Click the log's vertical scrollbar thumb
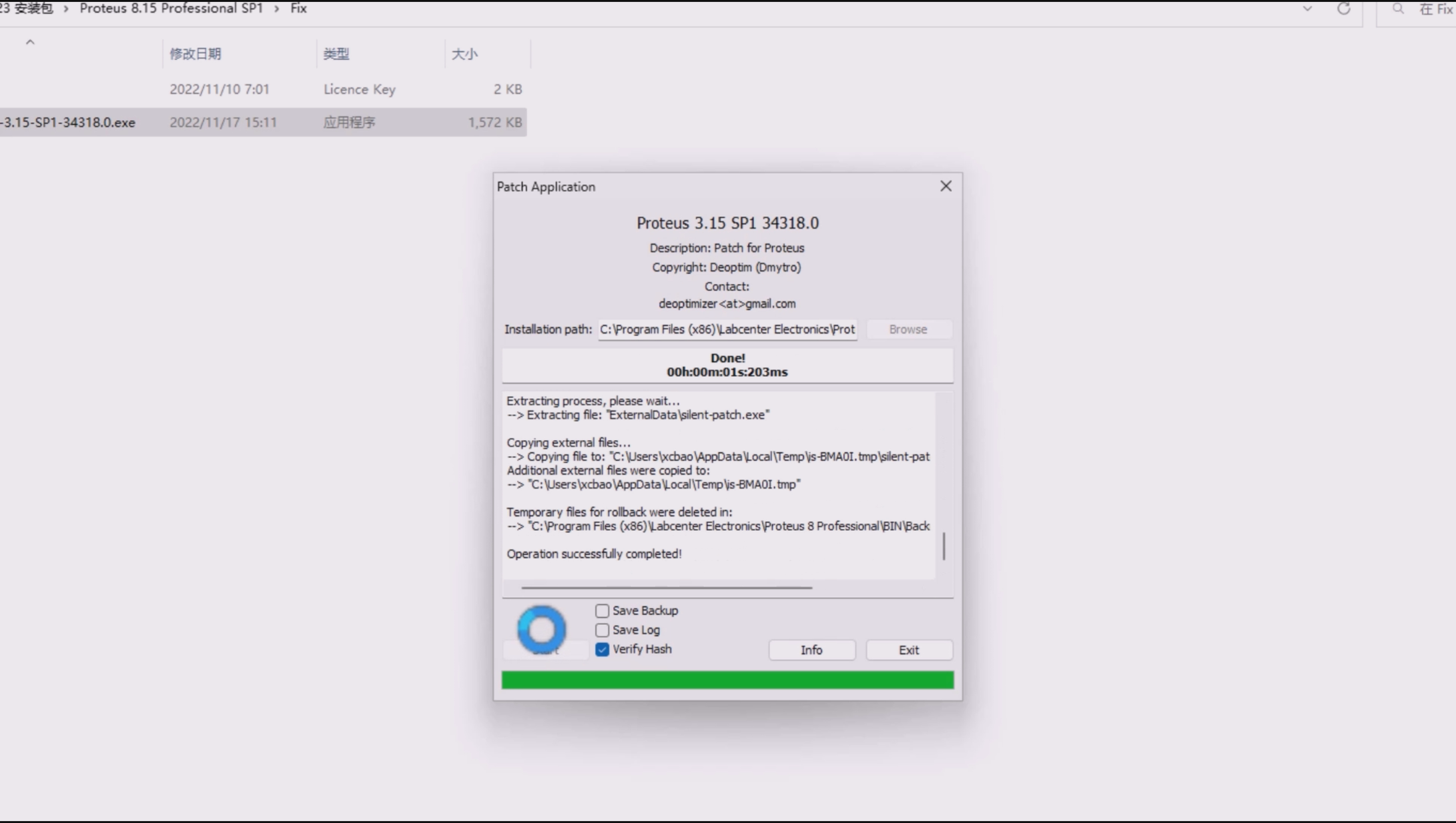 point(944,546)
